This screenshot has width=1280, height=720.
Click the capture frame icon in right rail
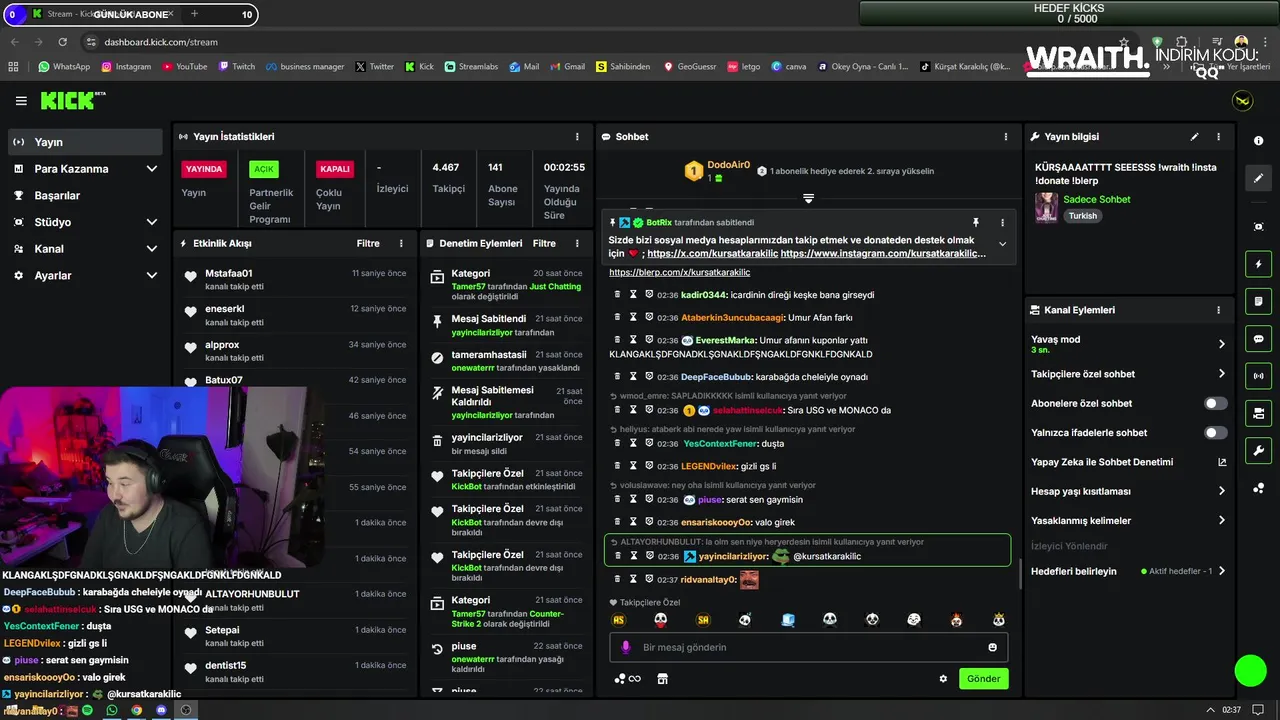(x=1258, y=227)
